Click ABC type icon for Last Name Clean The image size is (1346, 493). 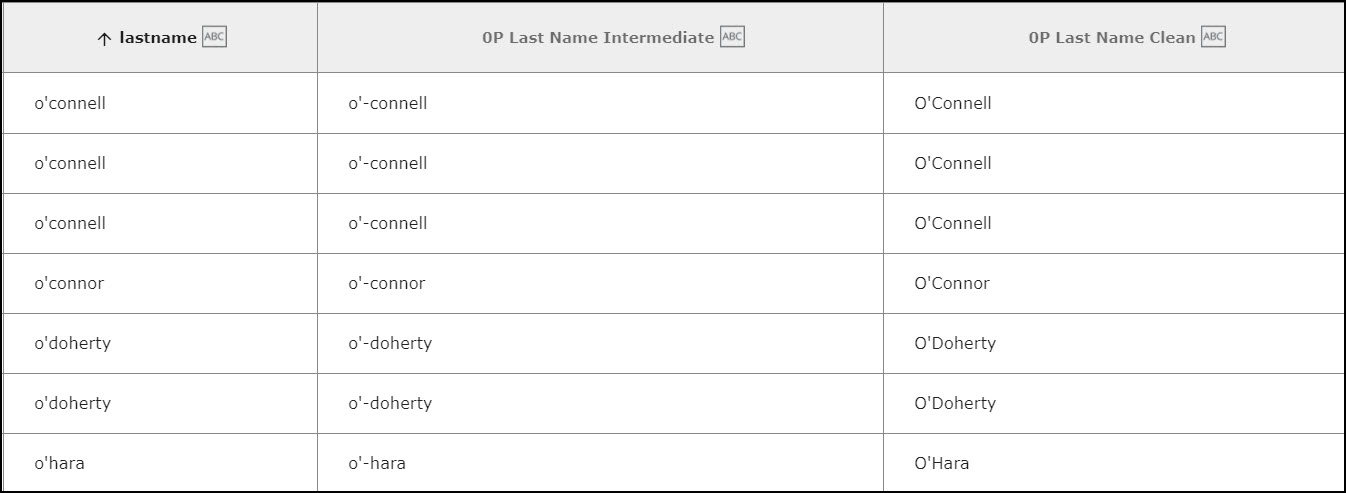click(1213, 37)
